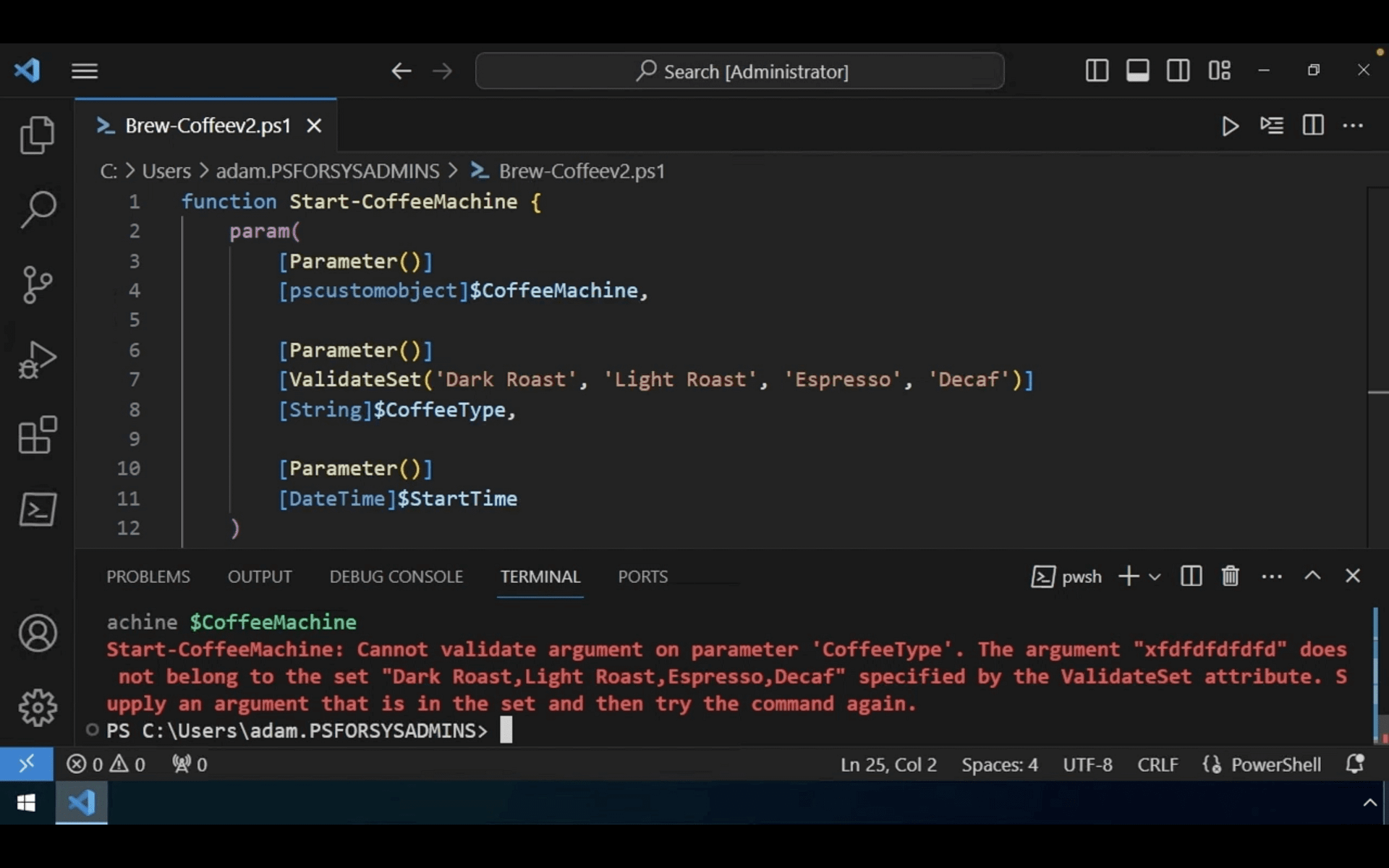Switch to the TERMINAL panel tab
1389x868 pixels.
pos(540,576)
